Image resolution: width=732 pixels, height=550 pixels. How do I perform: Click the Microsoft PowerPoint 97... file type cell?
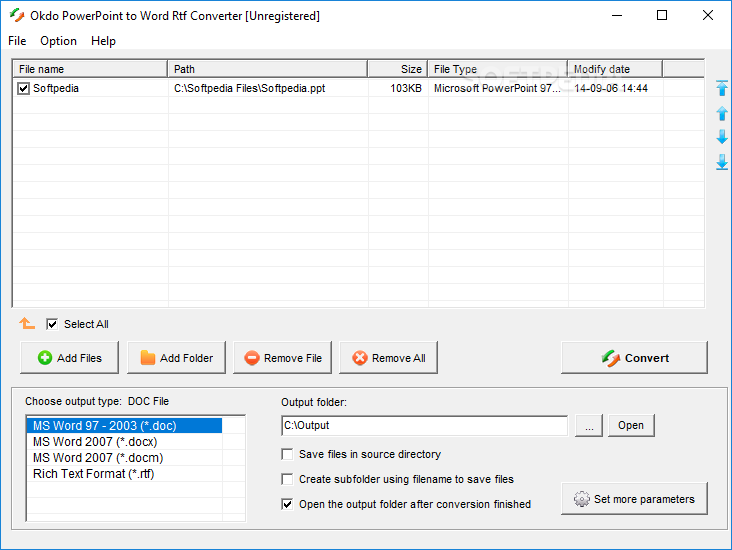pyautogui.click(x=497, y=88)
